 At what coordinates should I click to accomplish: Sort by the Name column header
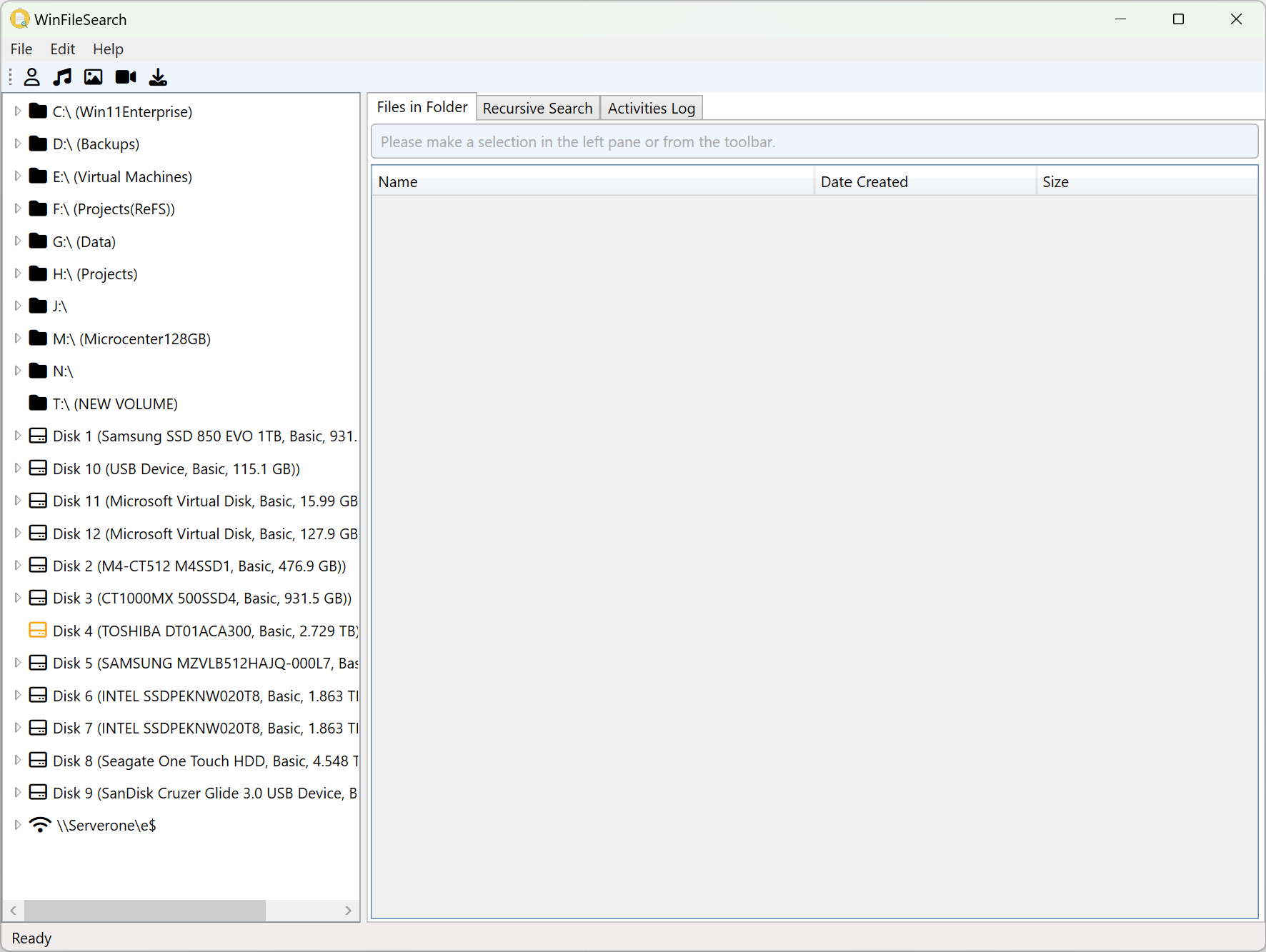pos(592,181)
